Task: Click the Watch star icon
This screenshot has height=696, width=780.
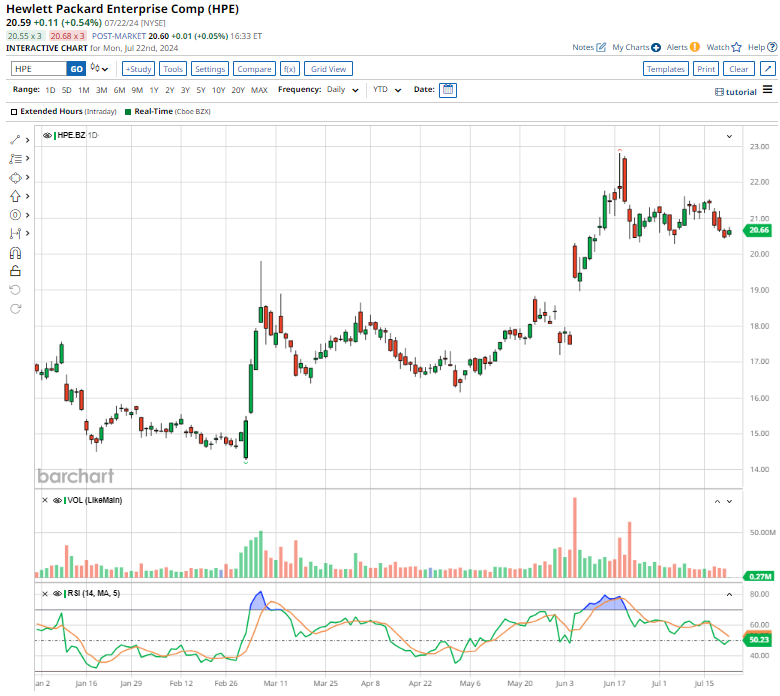Action: (737, 47)
